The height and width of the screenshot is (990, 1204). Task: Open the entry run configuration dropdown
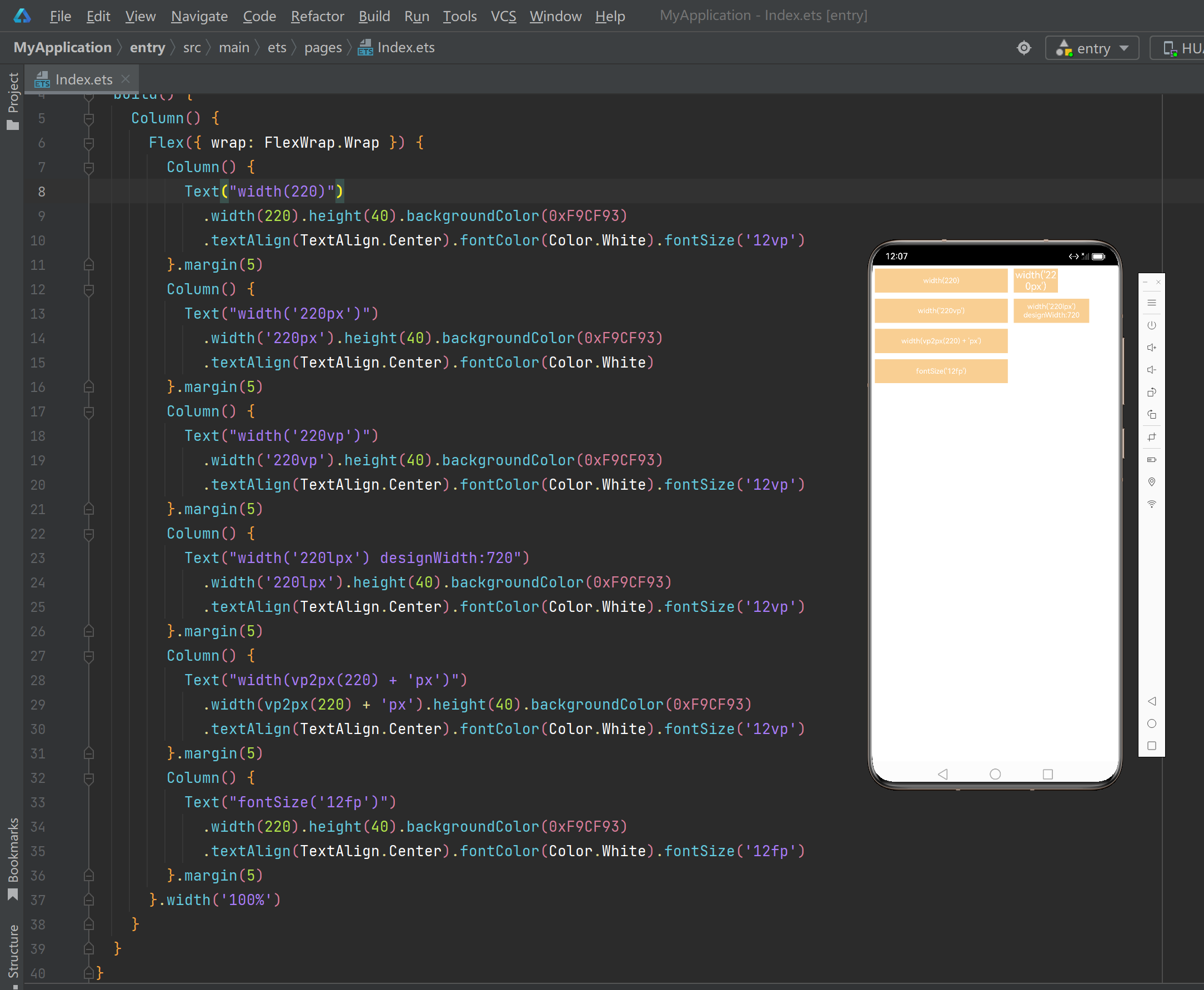click(x=1092, y=48)
